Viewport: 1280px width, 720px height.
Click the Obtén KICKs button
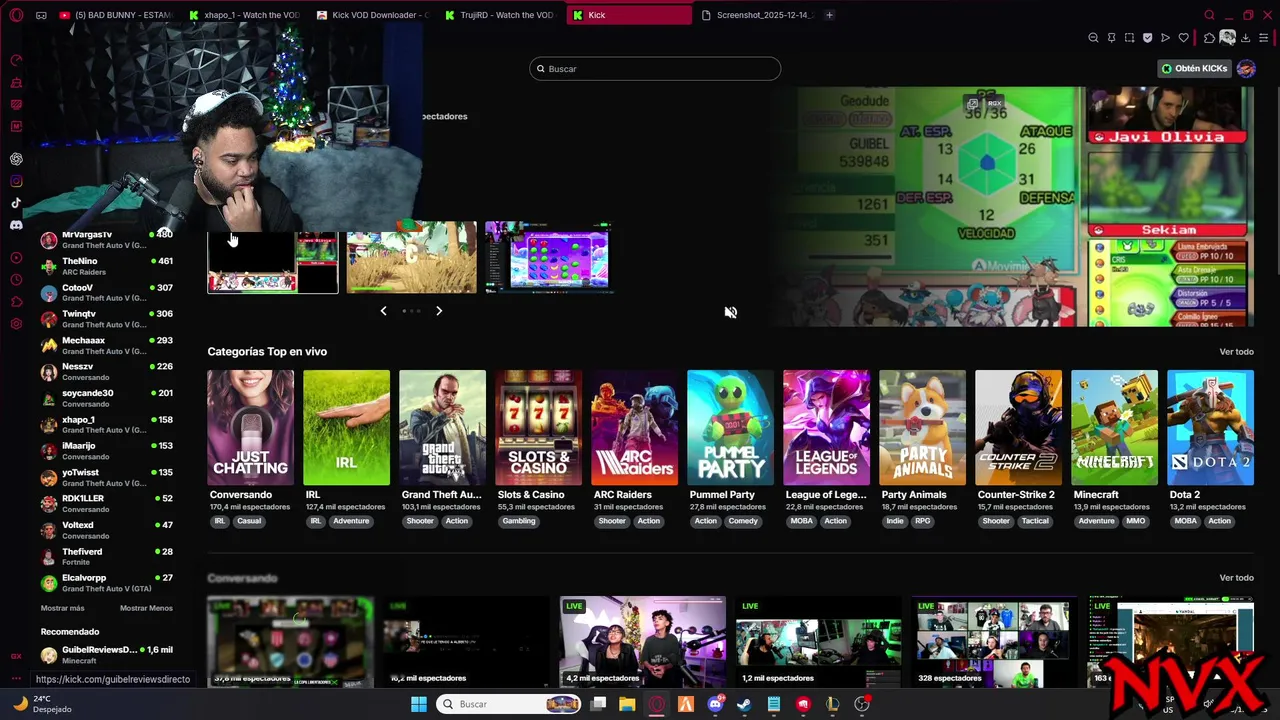click(1194, 69)
